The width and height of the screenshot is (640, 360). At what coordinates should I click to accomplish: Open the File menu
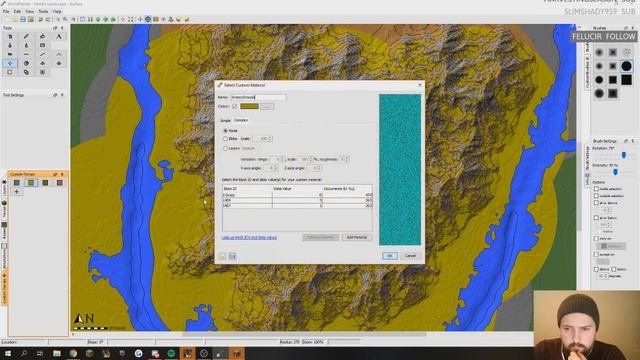(x=6, y=11)
